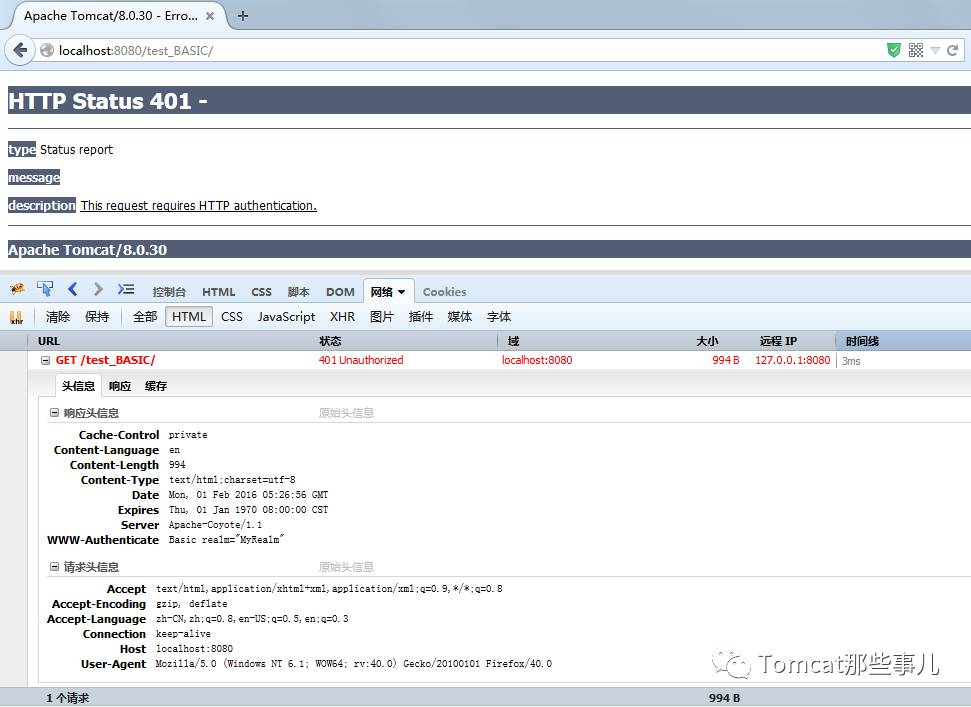Click the 127.0.0.1:8080 remote IP cell
Screen dimensions: 971x707
[793, 360]
